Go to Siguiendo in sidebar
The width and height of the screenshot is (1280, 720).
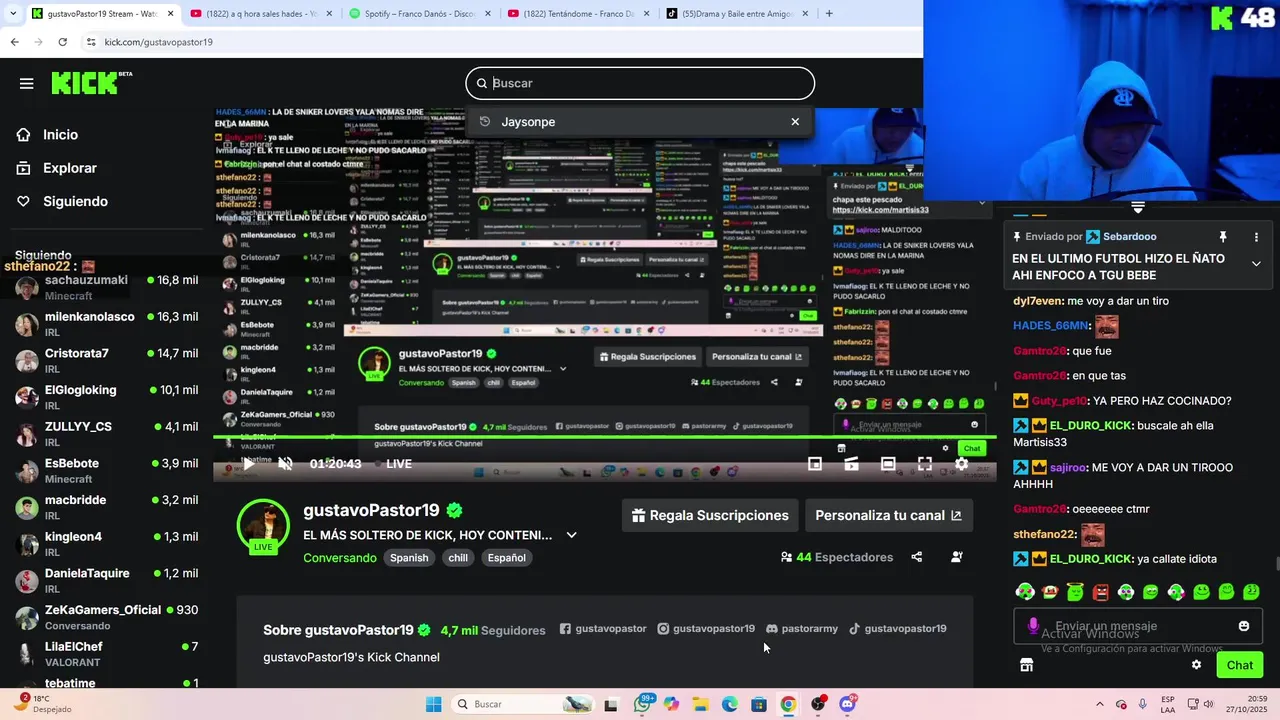pos(62,201)
